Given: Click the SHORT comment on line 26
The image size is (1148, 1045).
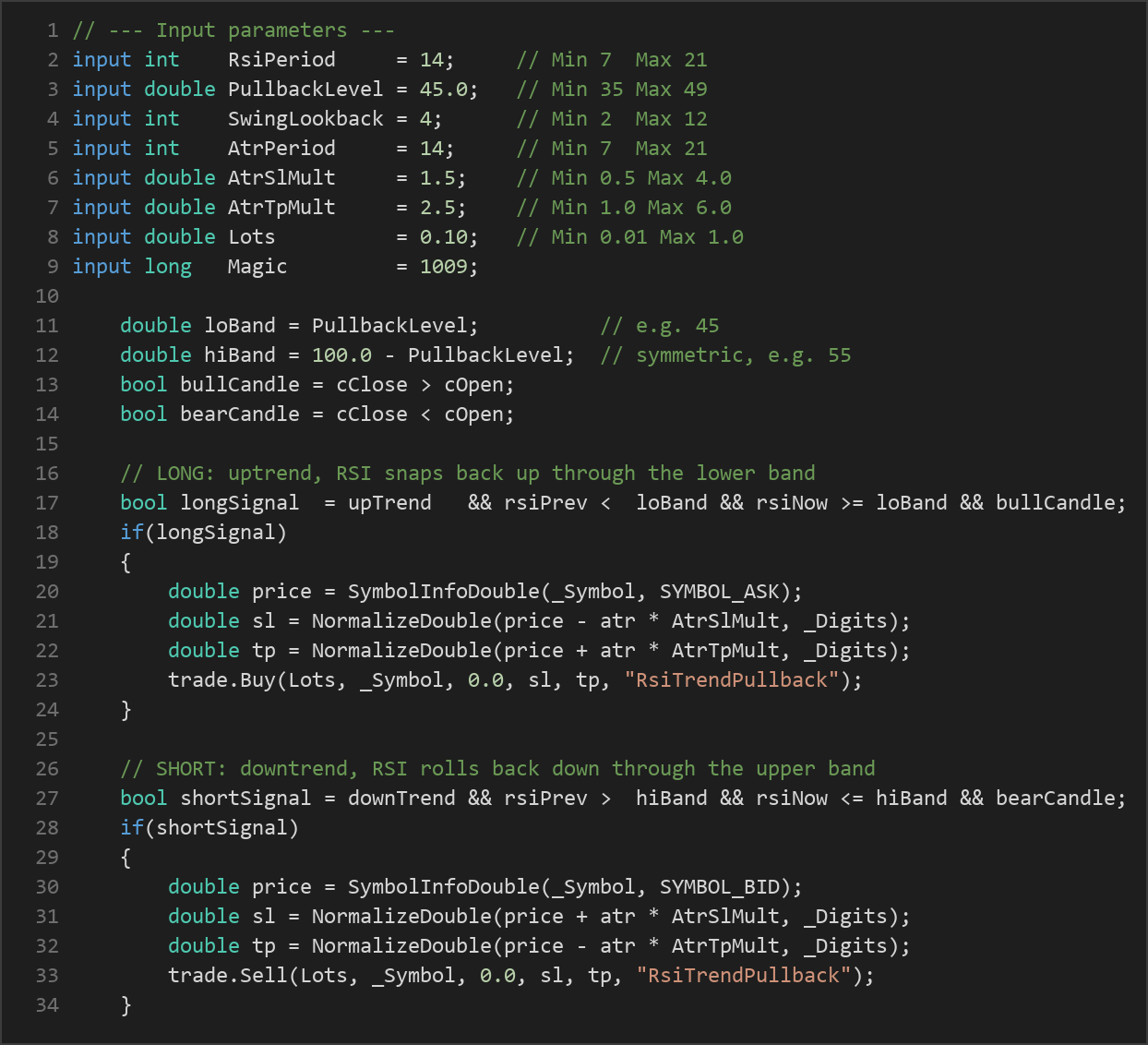Looking at the screenshot, I should (497, 768).
